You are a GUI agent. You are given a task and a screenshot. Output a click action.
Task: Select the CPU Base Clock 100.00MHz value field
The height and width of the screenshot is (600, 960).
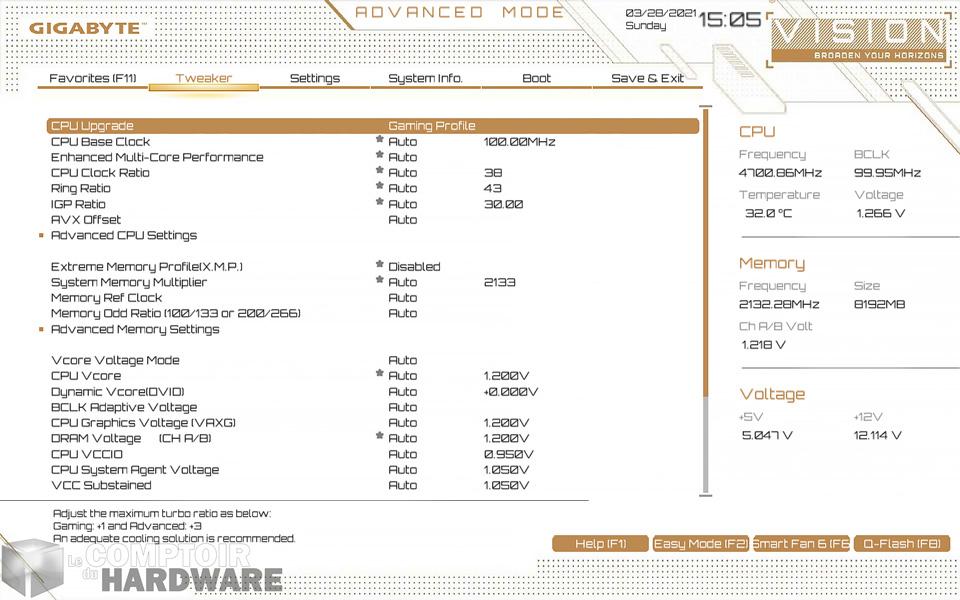[x=518, y=142]
